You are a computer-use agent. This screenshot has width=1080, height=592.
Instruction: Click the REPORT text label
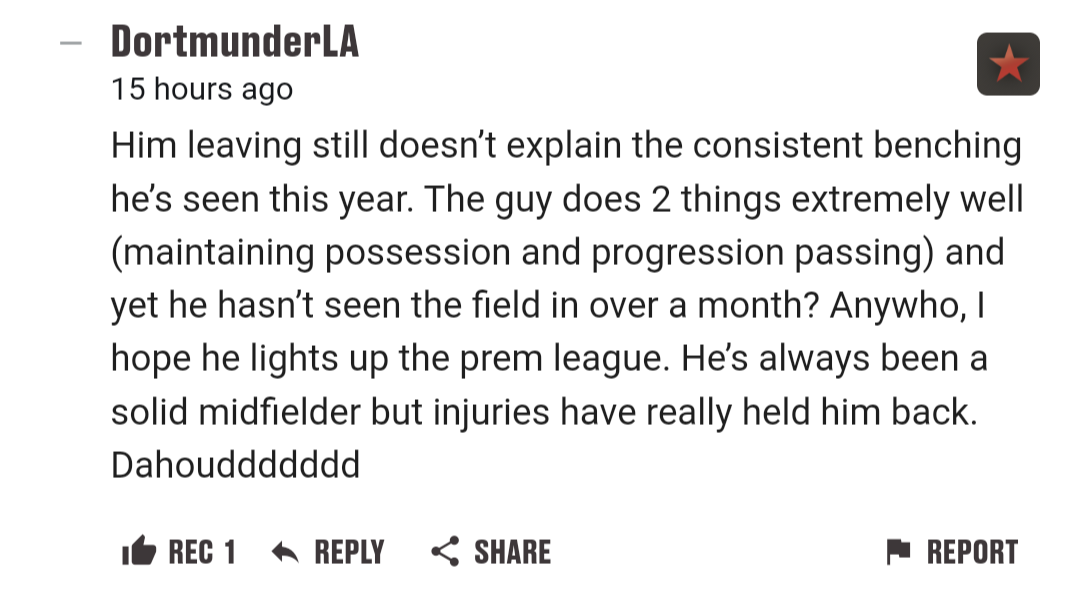coord(972,552)
